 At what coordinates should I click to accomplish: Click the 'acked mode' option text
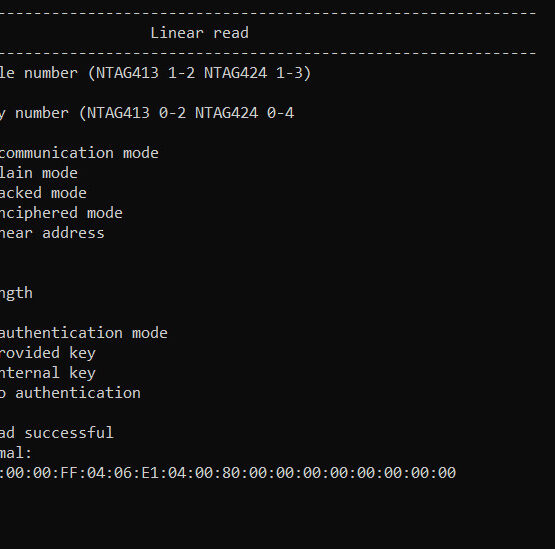tap(43, 193)
